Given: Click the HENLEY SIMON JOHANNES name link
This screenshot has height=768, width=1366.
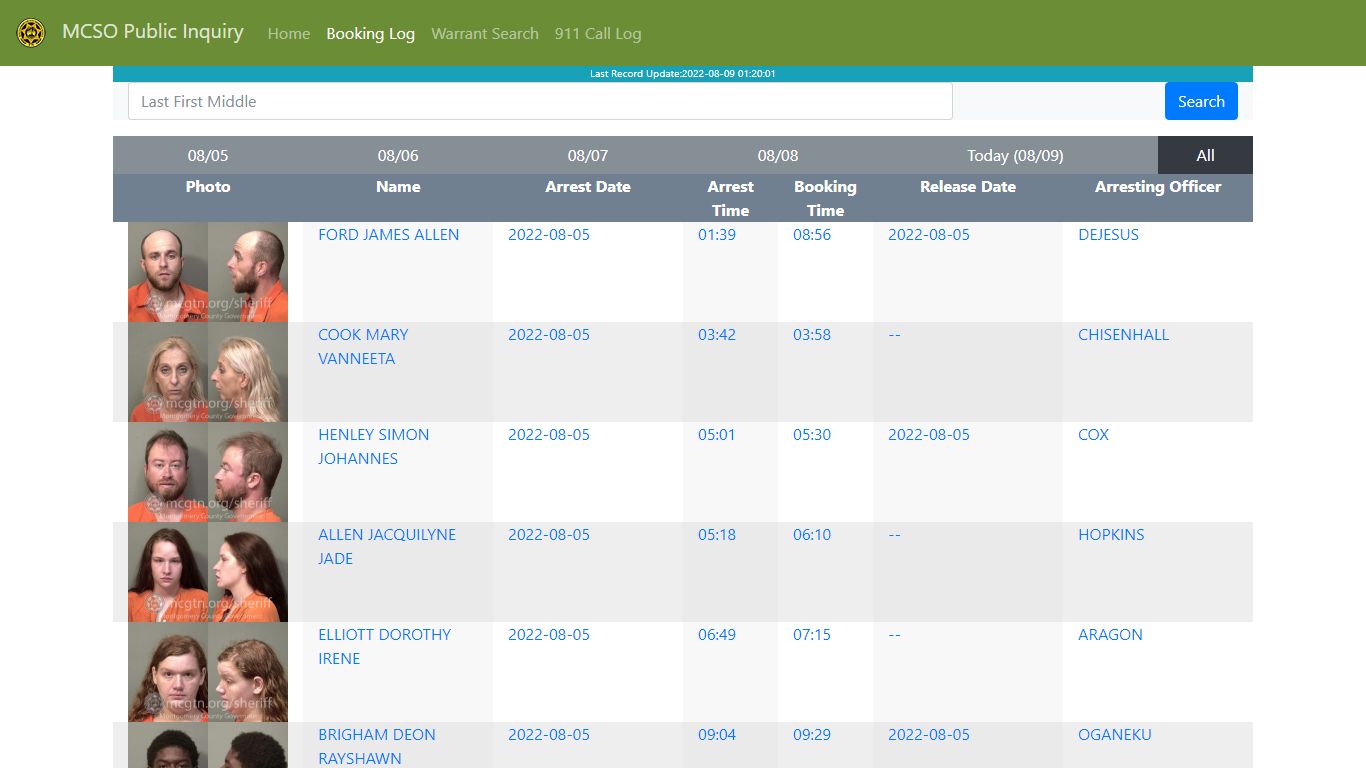Looking at the screenshot, I should [373, 446].
